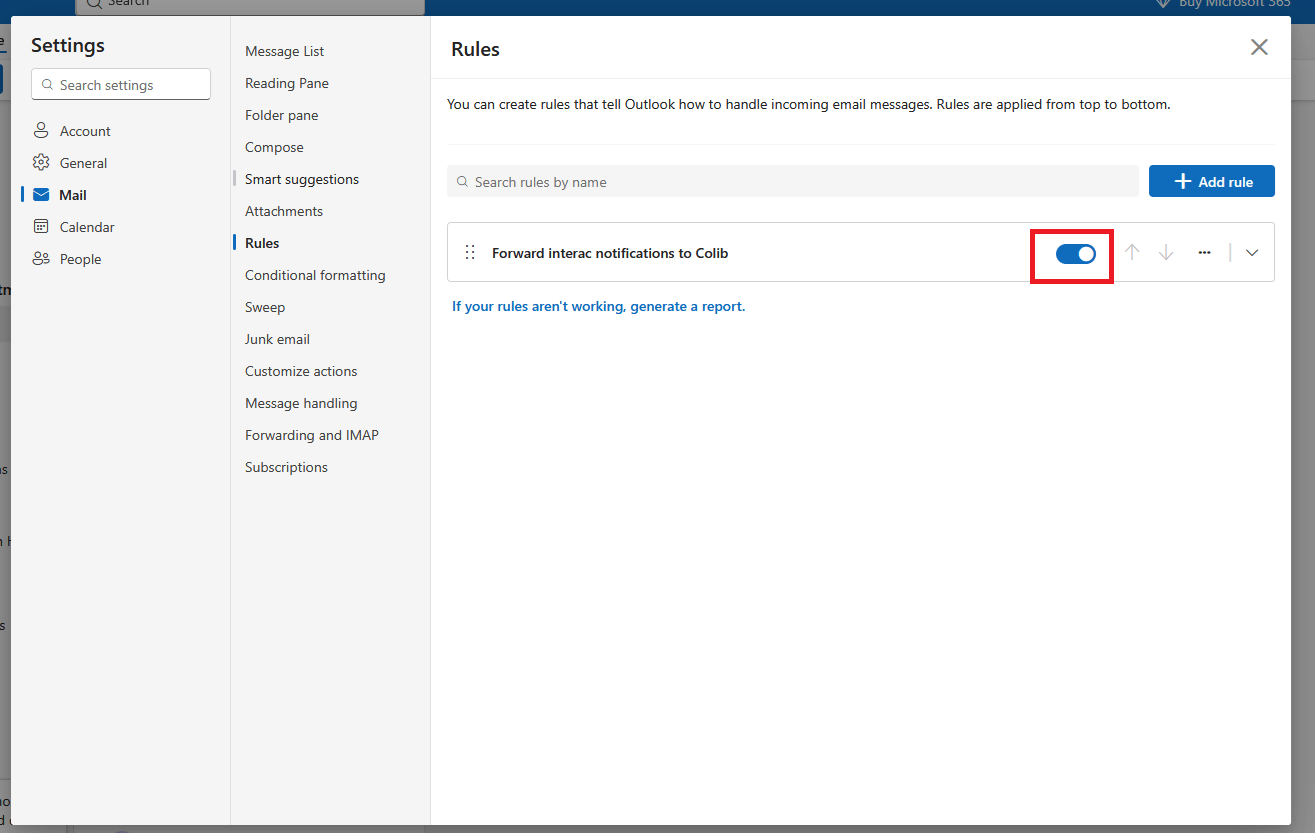The height and width of the screenshot is (833, 1315).
Task: Open Junk email settings
Action: point(277,339)
